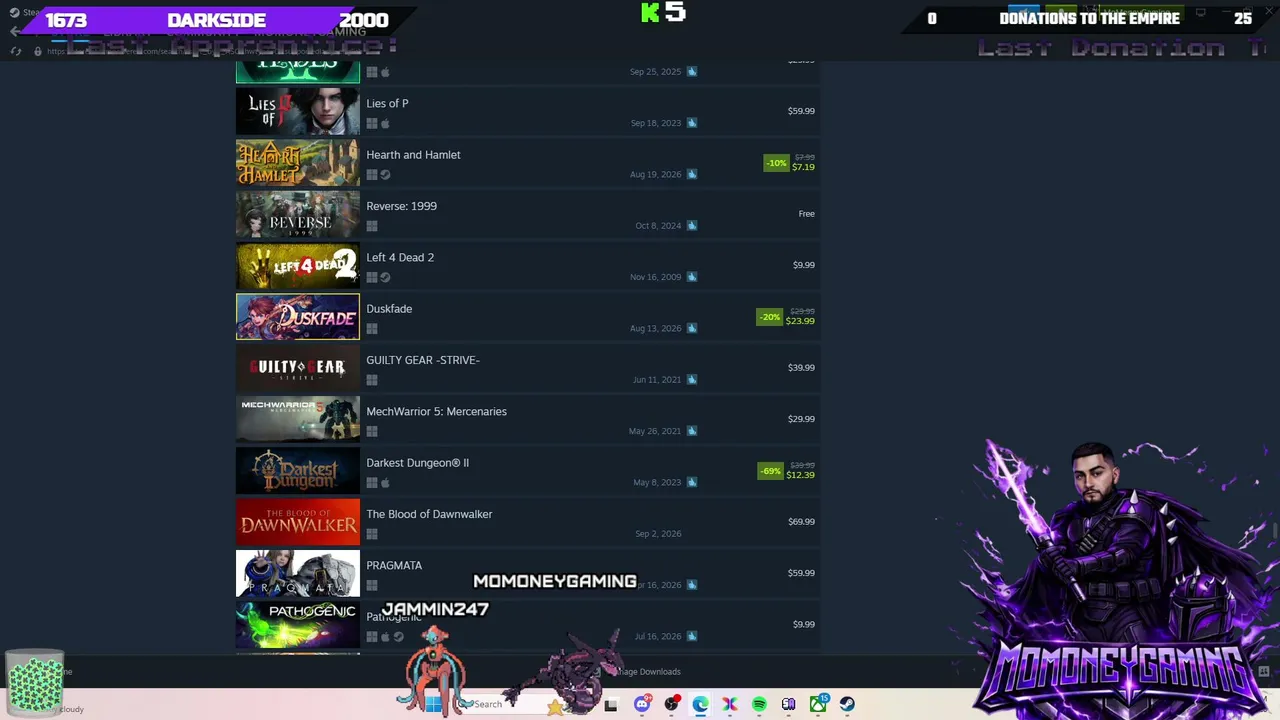
Task: Click the Nov 16, 2009 release date
Action: (656, 277)
